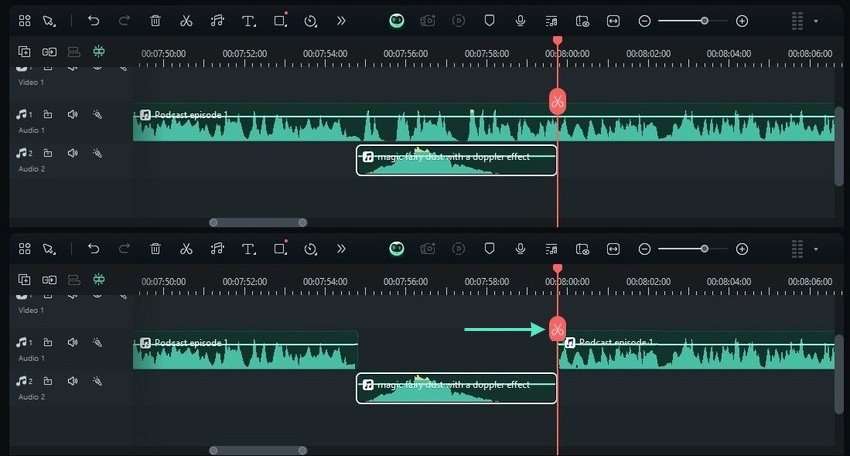Mute Audio 1 track in bottom timeline
850x456 pixels.
(x=72, y=342)
